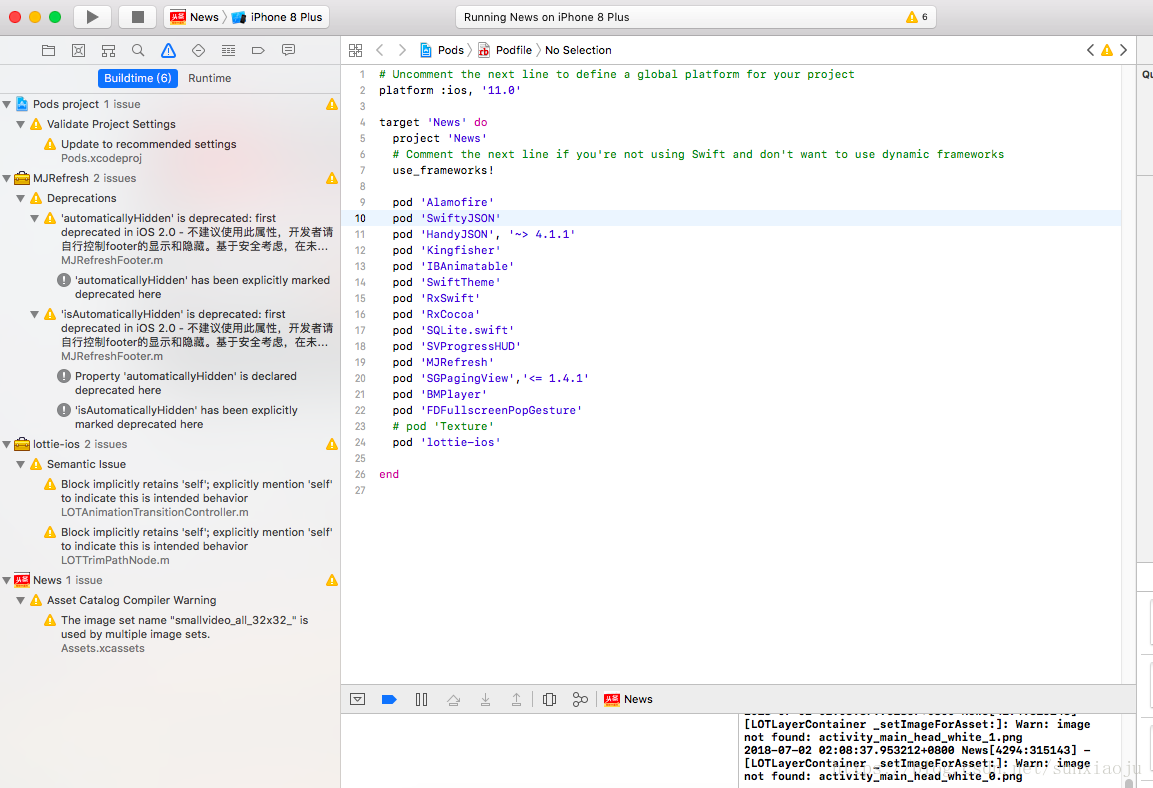Select News process in debug bar
The height and width of the screenshot is (788, 1153).
coord(628,699)
